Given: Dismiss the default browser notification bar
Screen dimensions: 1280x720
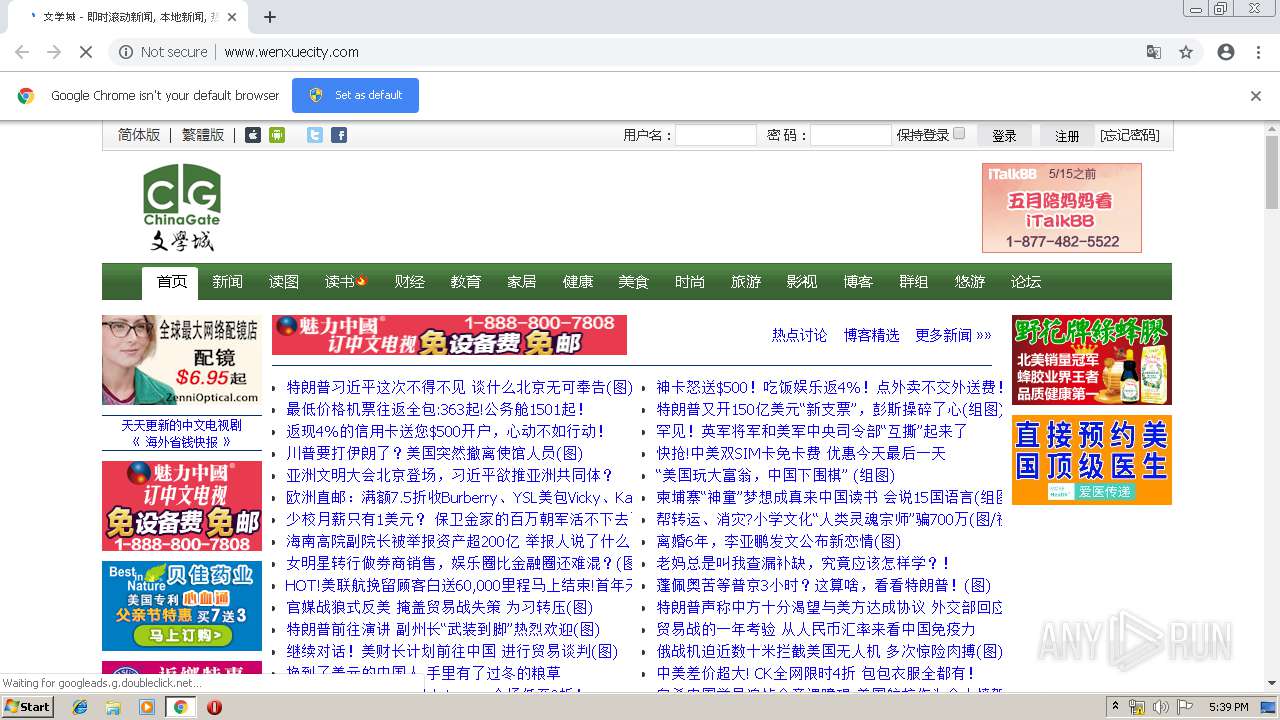Looking at the screenshot, I should [x=1256, y=96].
